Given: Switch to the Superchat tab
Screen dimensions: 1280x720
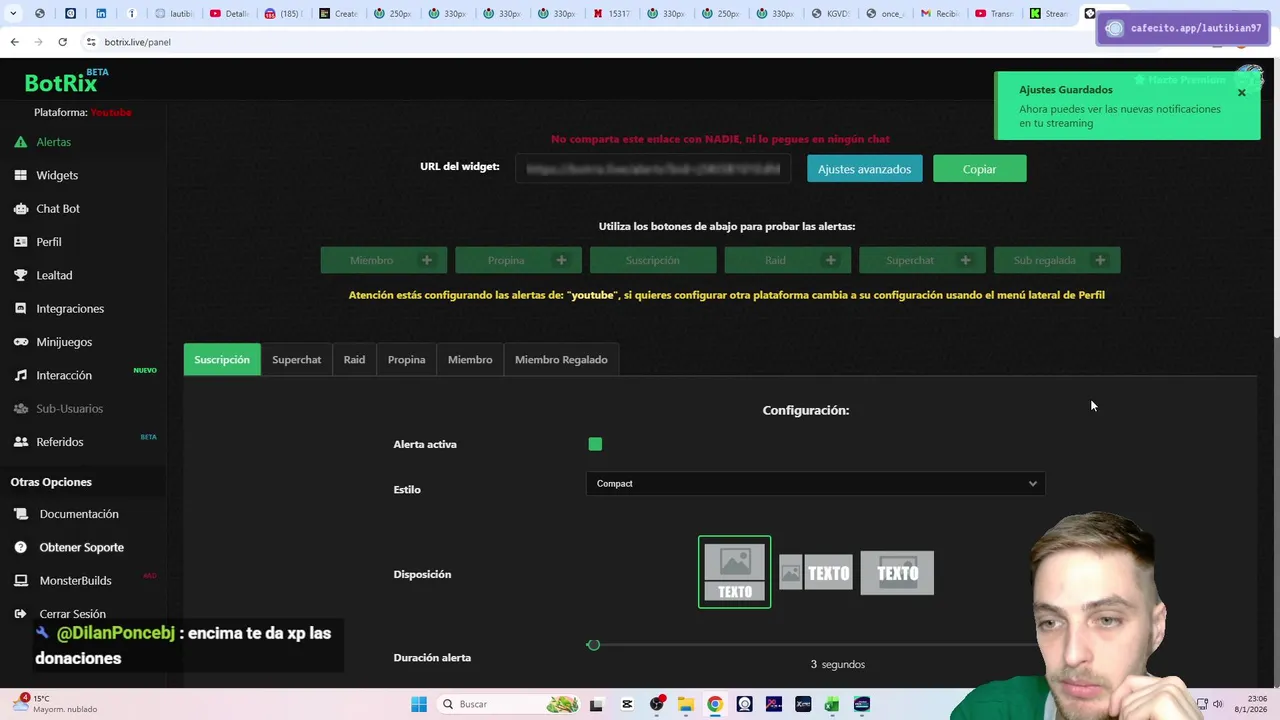Looking at the screenshot, I should pyautogui.click(x=297, y=360).
